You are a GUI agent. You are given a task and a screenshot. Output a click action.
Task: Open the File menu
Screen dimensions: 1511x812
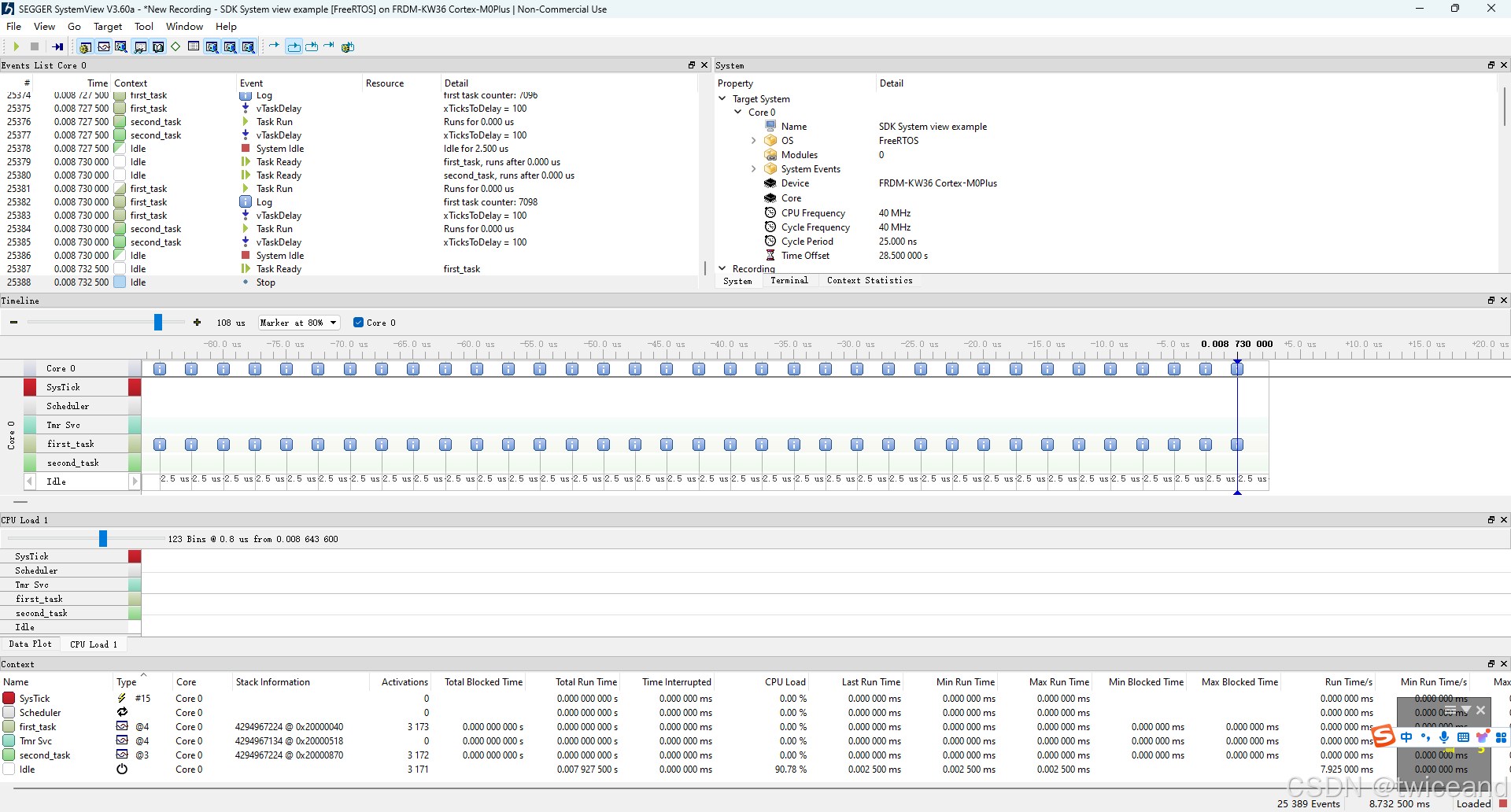[14, 27]
